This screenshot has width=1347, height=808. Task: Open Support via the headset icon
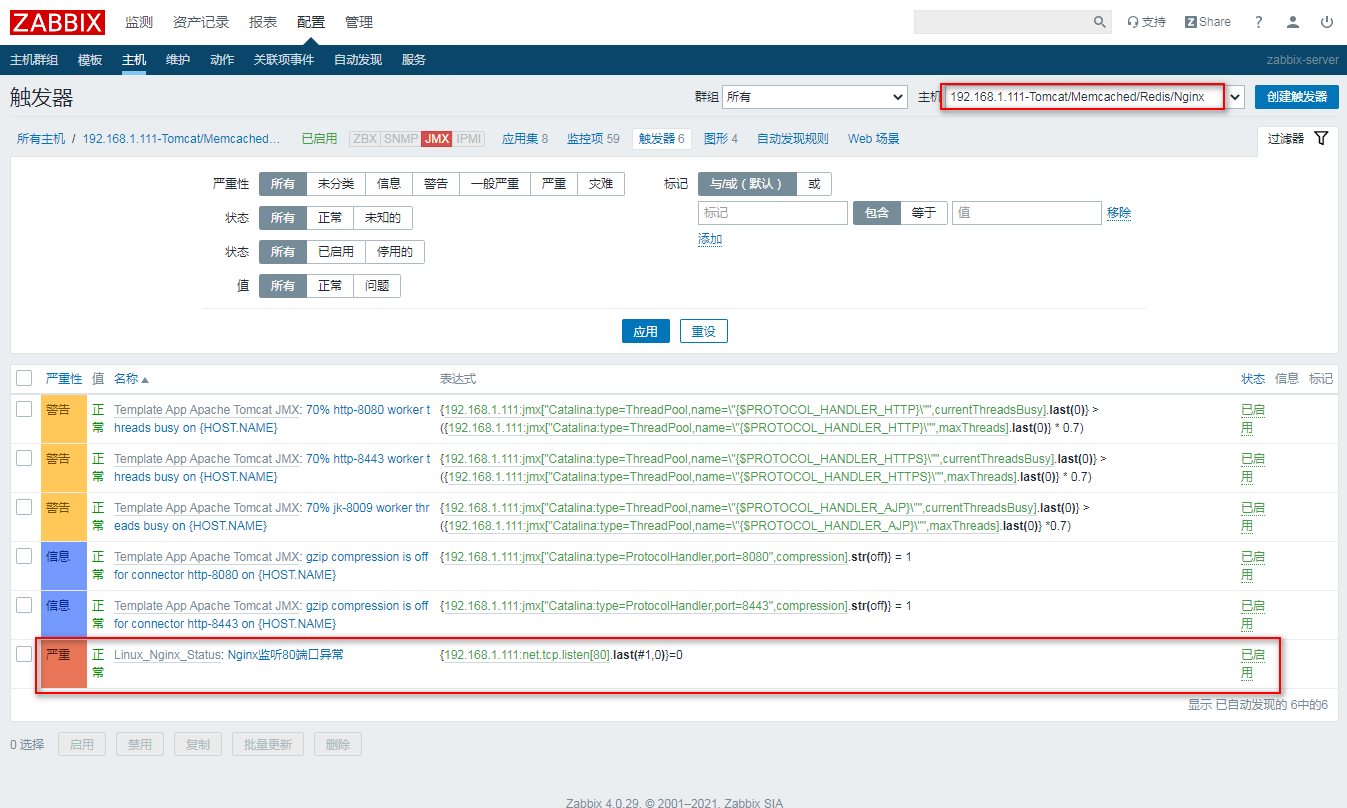pyautogui.click(x=1146, y=22)
